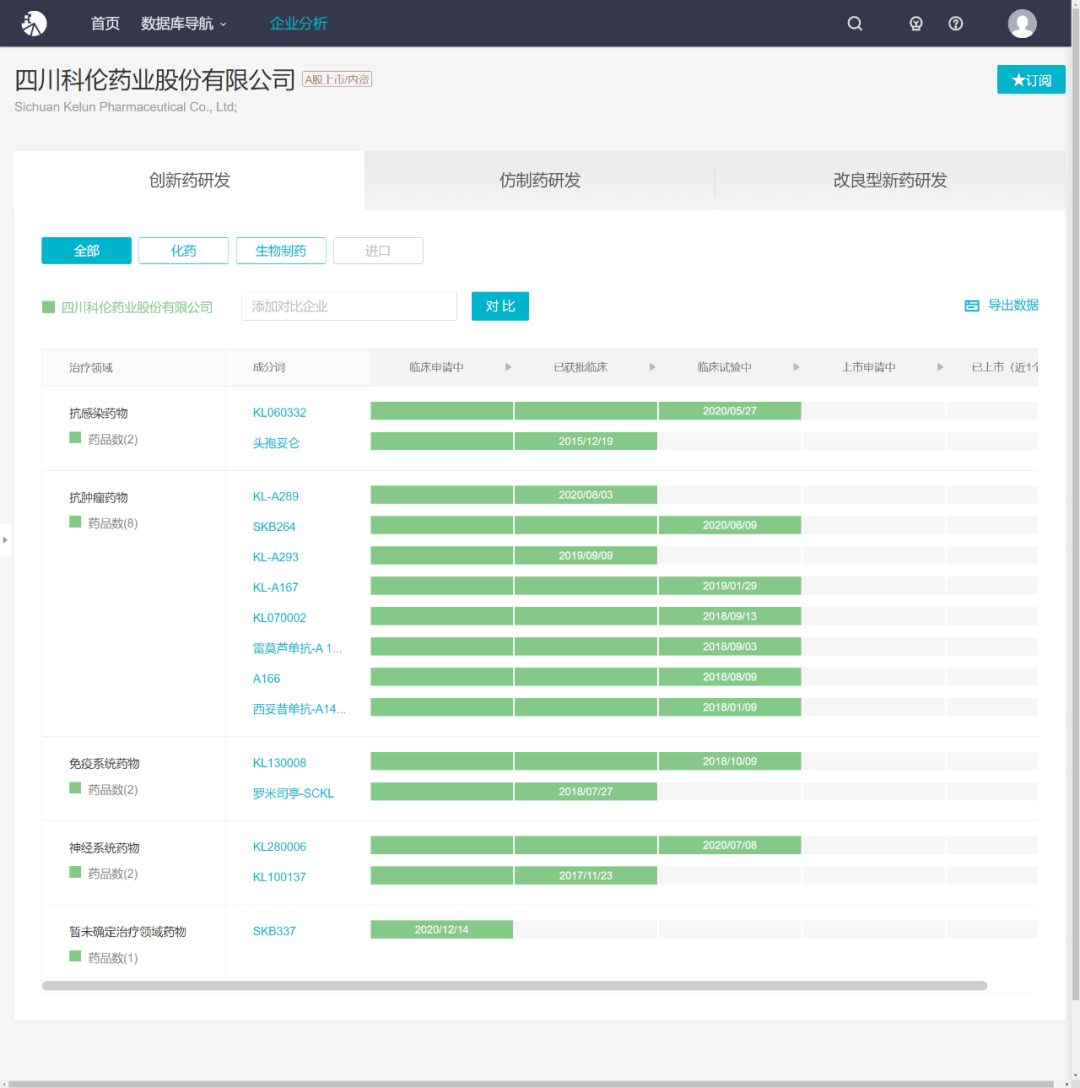The image size is (1080, 1088).
Task: Open the KL130008 drug link
Action: [x=279, y=763]
